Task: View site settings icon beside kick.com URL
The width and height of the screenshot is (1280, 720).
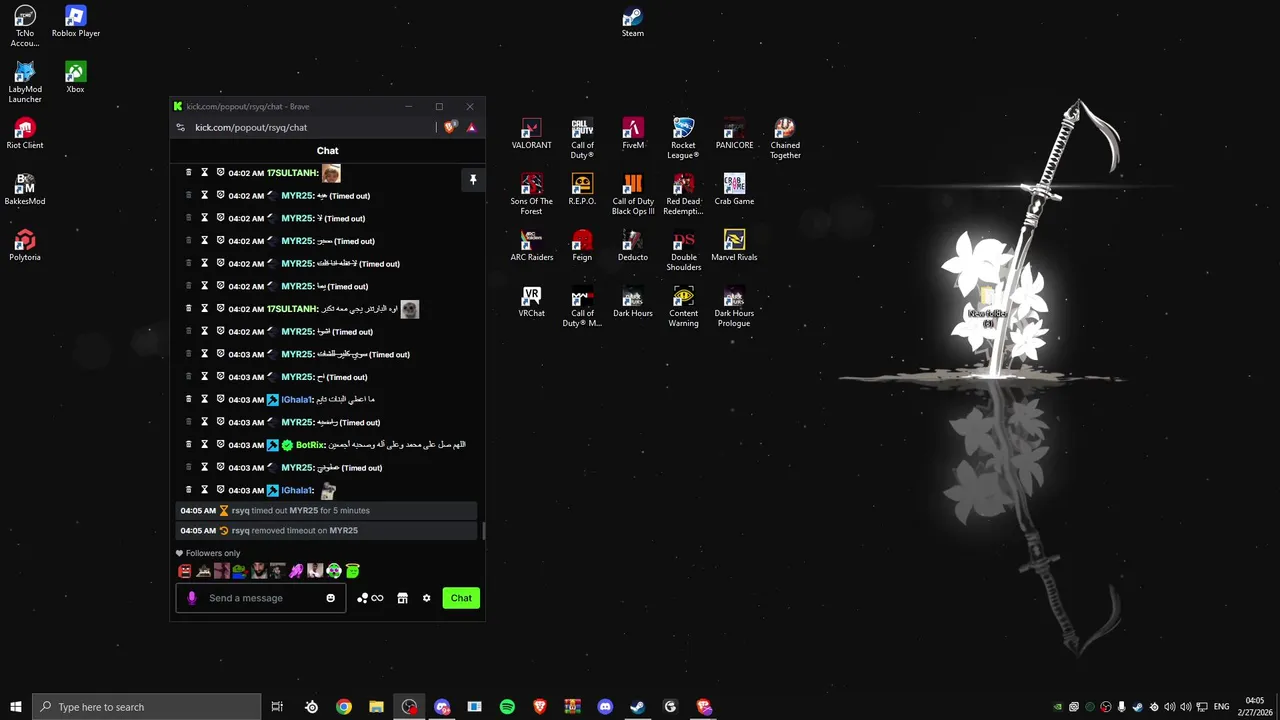Action: tap(180, 127)
